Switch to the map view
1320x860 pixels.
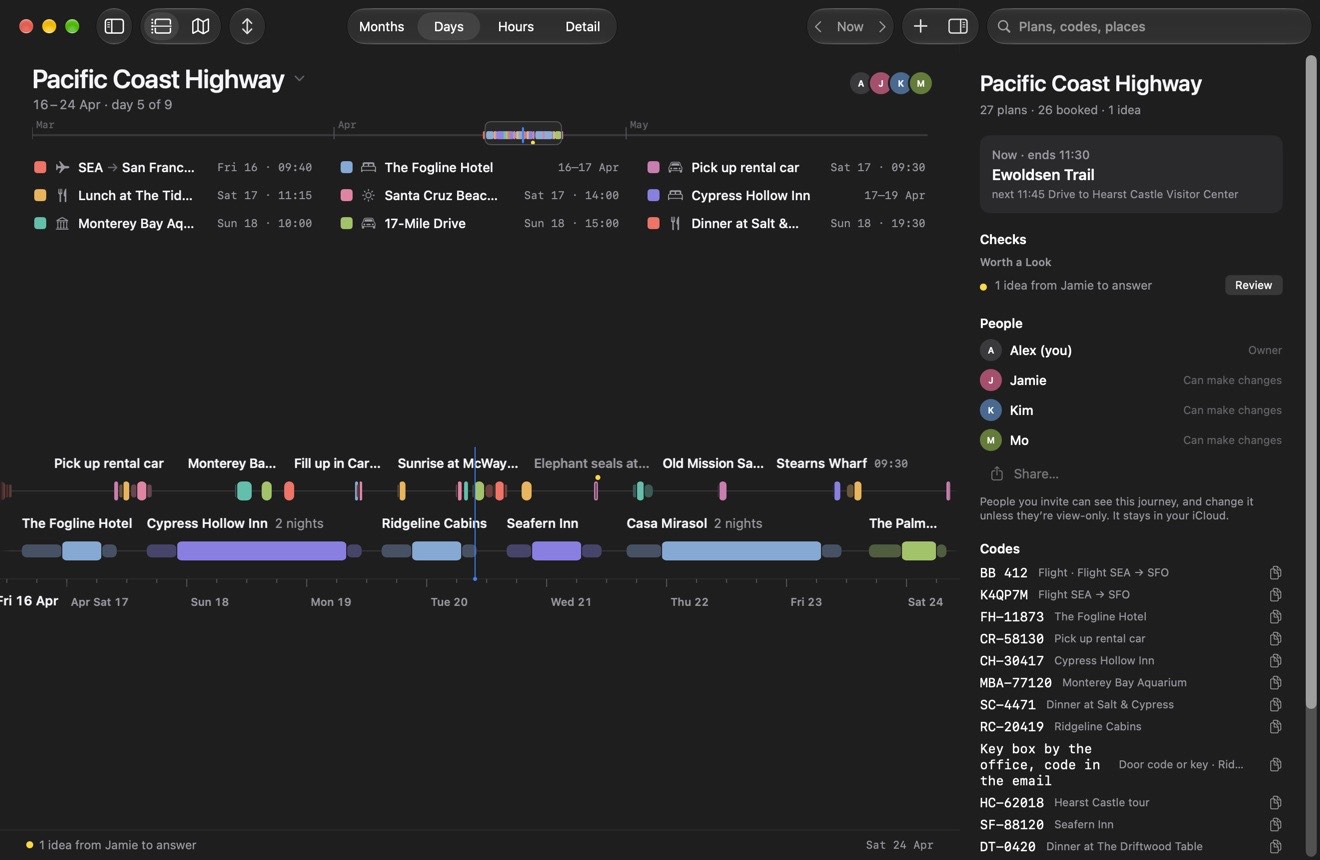coord(200,26)
